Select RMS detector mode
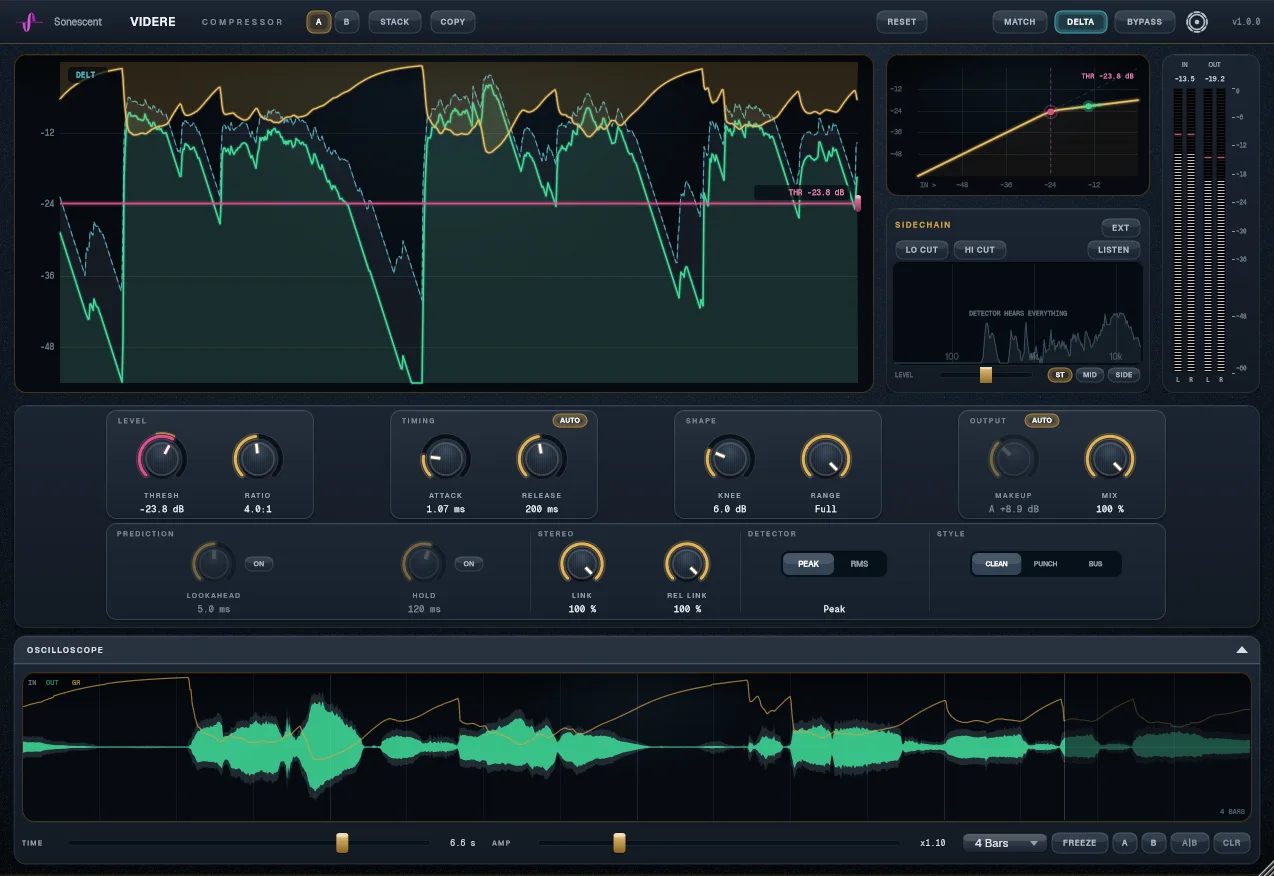Image resolution: width=1274 pixels, height=876 pixels. point(859,564)
